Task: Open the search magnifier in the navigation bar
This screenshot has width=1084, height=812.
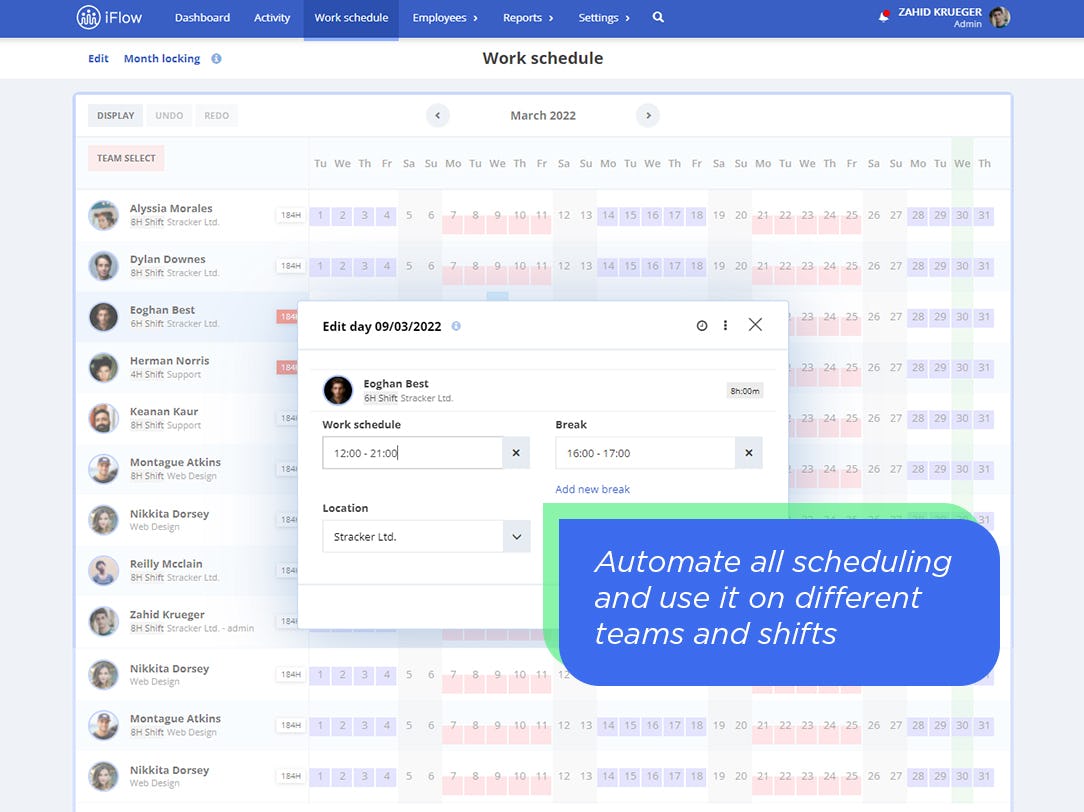Action: point(657,17)
